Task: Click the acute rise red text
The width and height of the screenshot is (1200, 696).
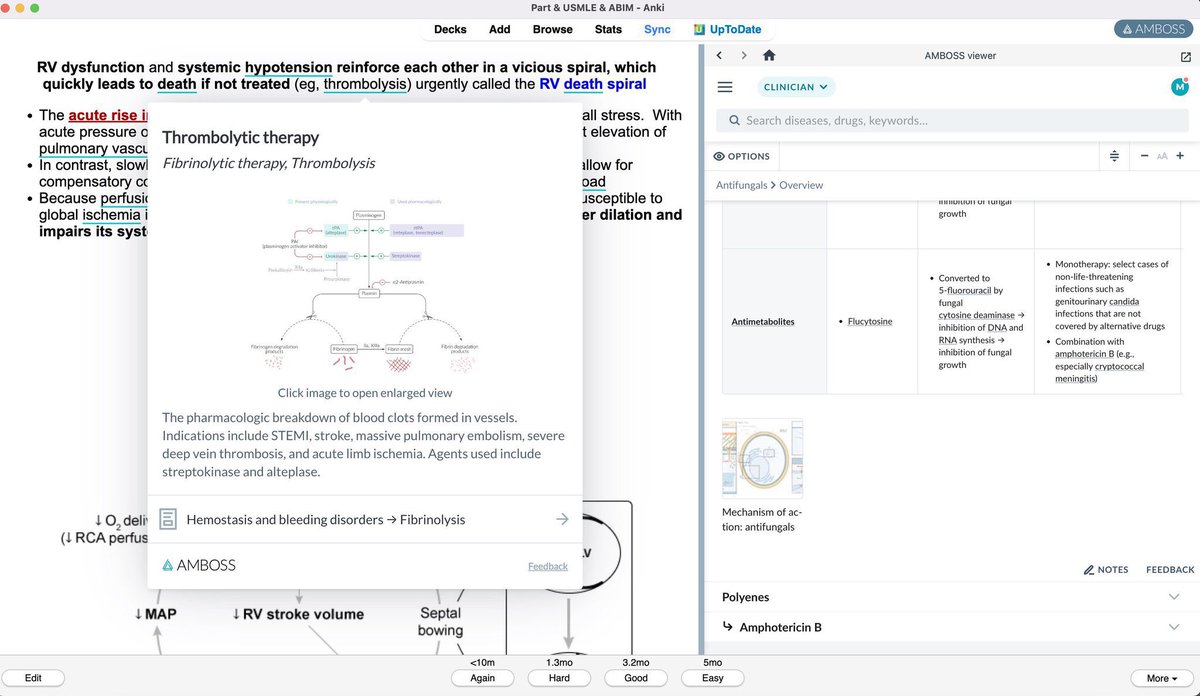Action: pyautogui.click(x=109, y=115)
